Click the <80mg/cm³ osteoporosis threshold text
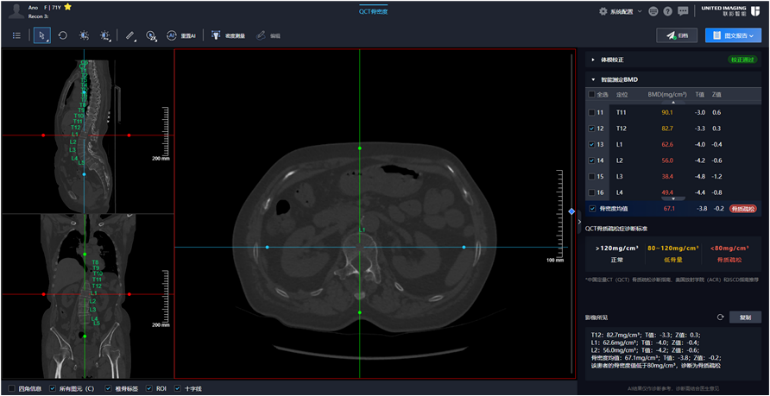The image size is (770, 396). pyautogui.click(x=729, y=248)
